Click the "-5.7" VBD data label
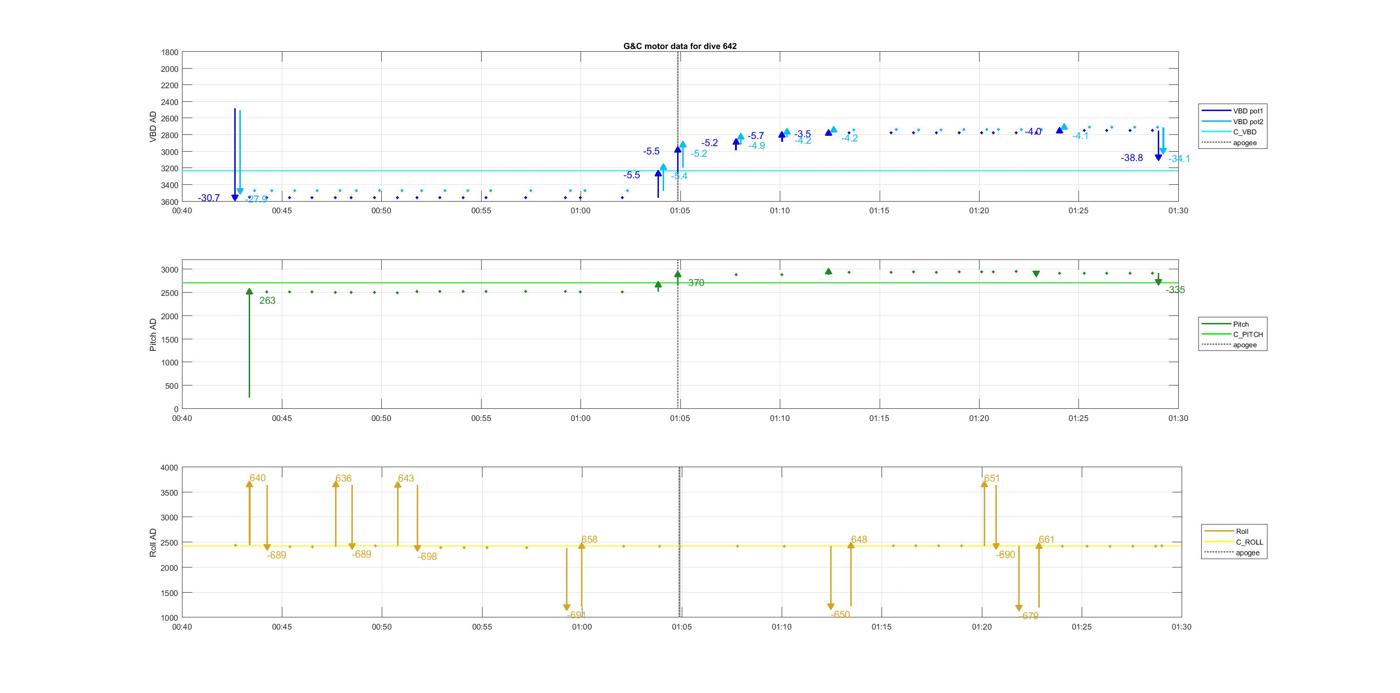Viewport: 1400px width, 693px height. tap(755, 136)
